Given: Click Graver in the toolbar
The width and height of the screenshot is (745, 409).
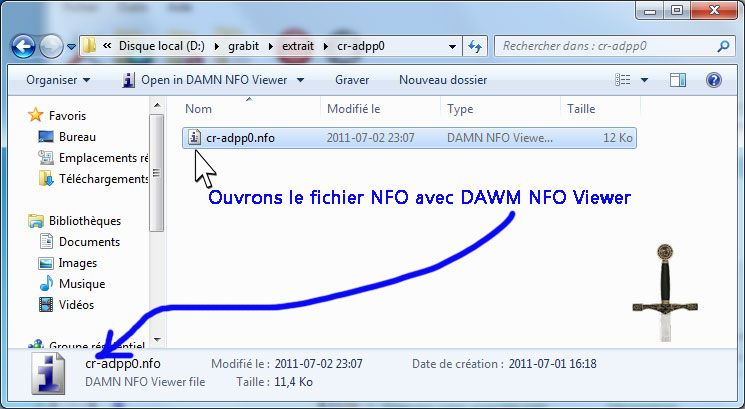Looking at the screenshot, I should click(x=352, y=80).
